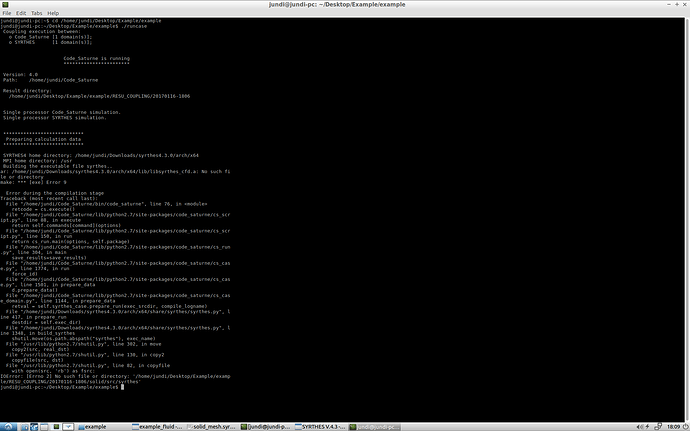690x431 pixels.
Task: Click the logout power icon in tray
Action: tap(686, 427)
